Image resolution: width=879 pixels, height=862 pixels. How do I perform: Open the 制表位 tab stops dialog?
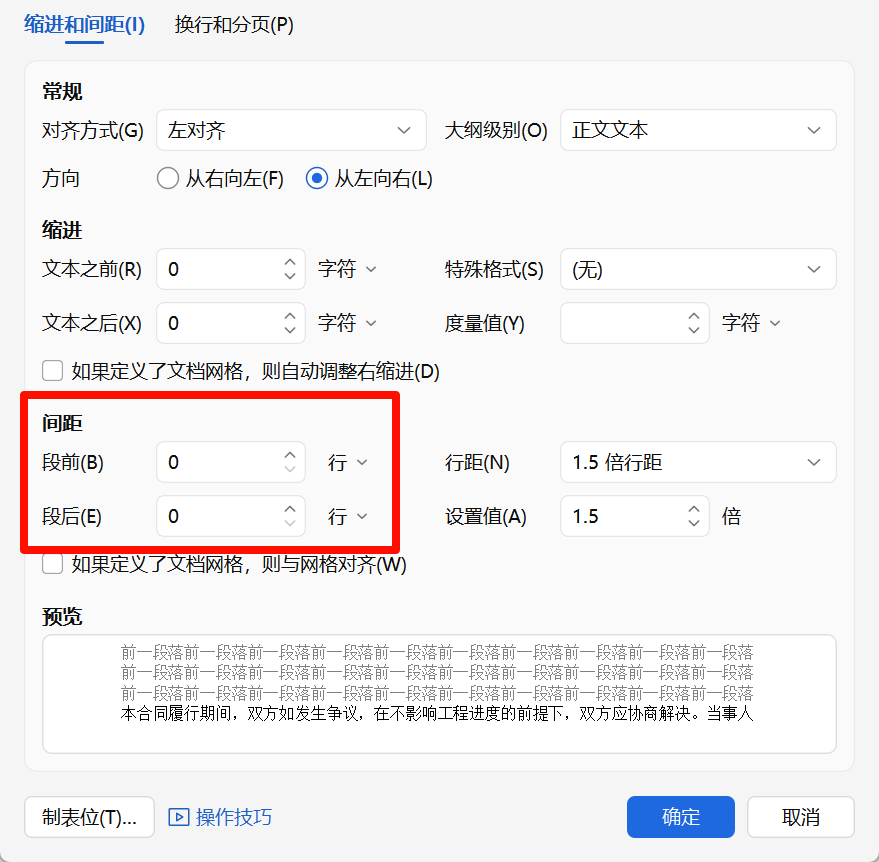89,817
